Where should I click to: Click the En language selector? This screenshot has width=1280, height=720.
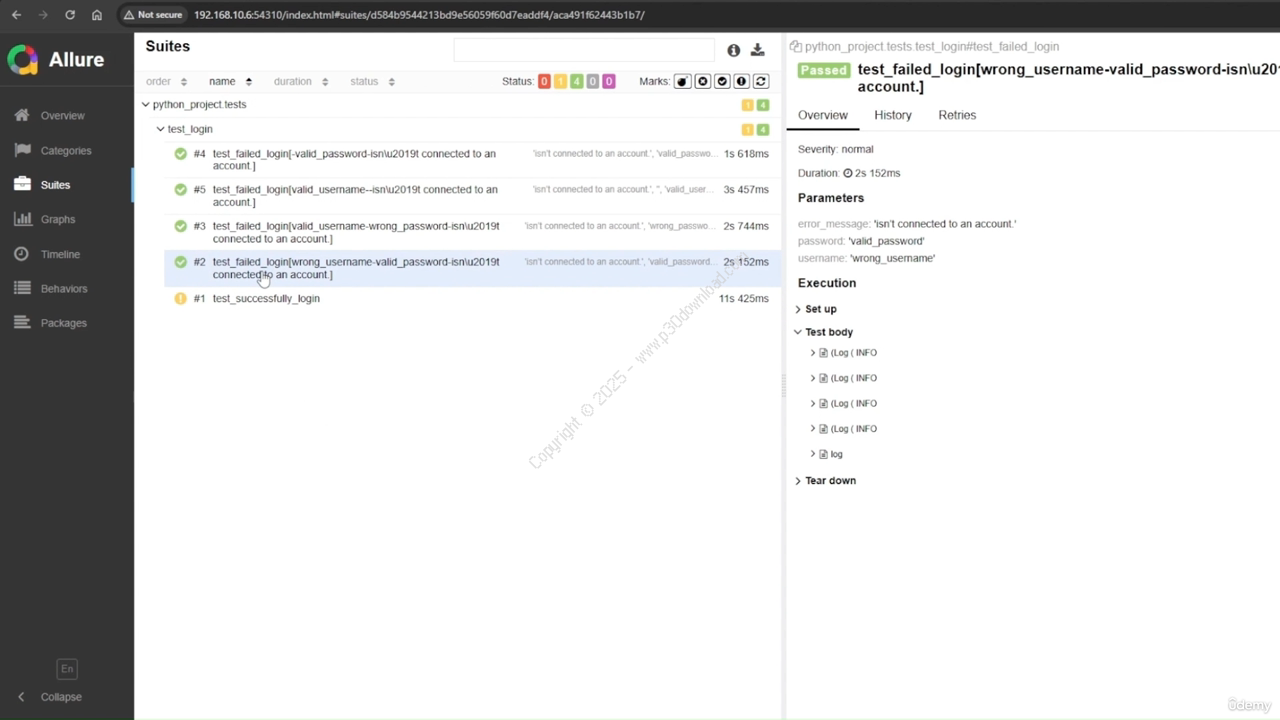pyautogui.click(x=67, y=669)
